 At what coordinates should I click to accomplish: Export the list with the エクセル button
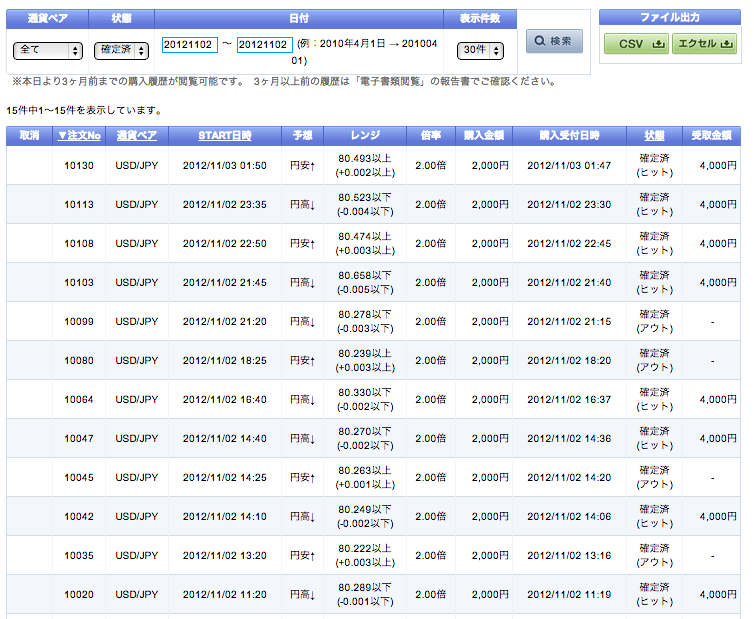(704, 44)
